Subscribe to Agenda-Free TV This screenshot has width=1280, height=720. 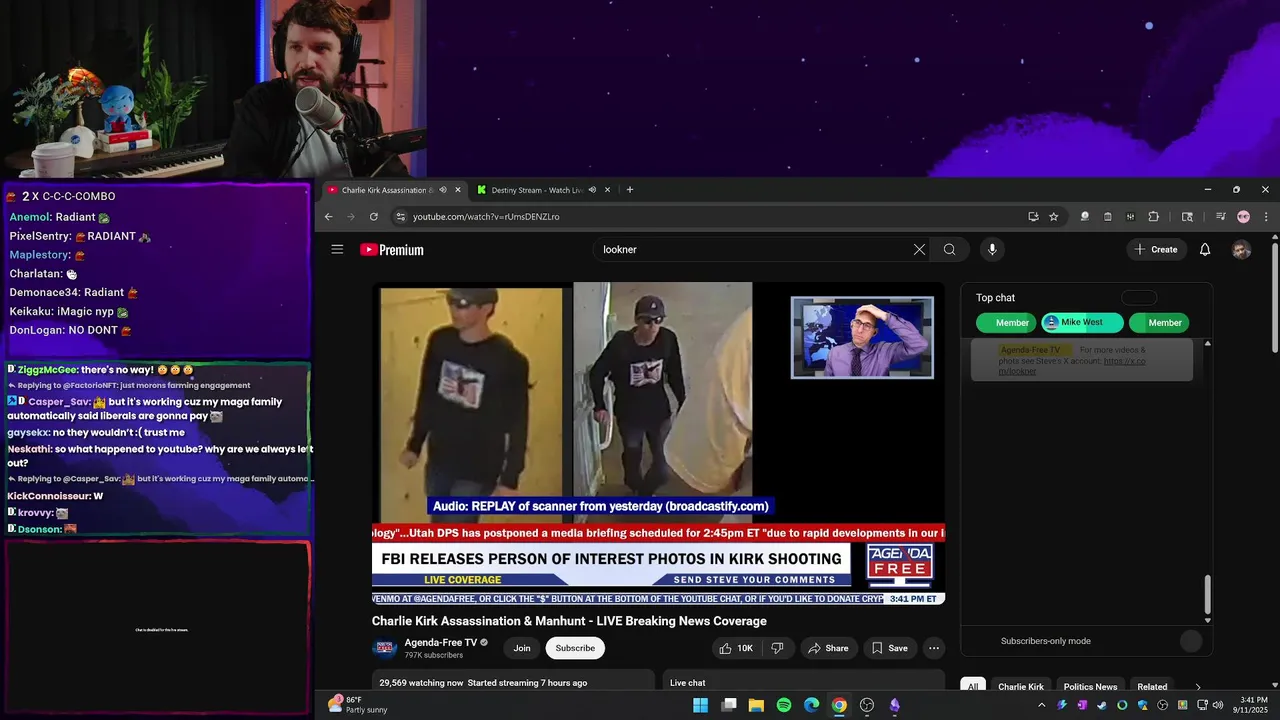[575, 648]
